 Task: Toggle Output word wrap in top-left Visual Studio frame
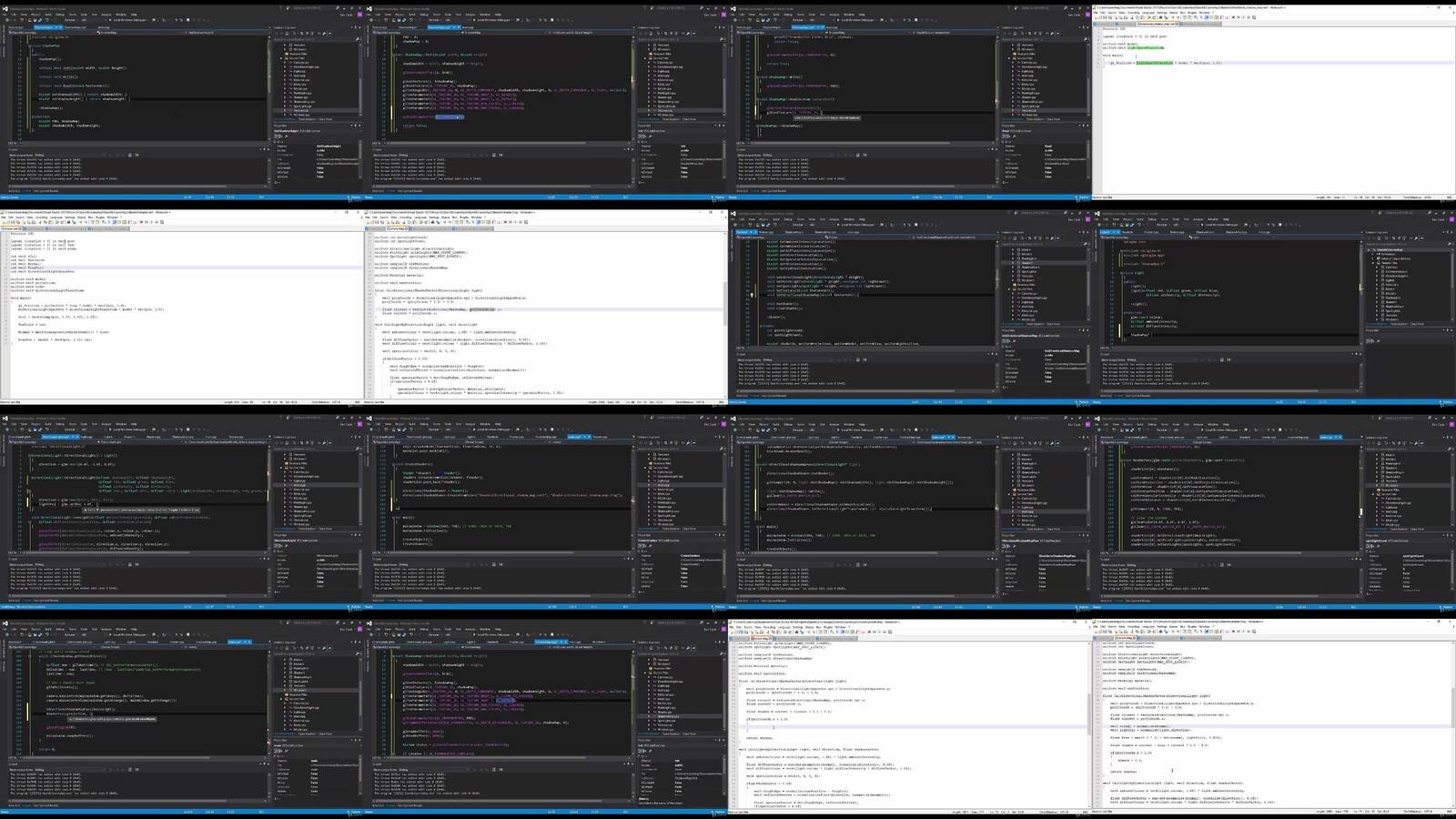[136, 155]
